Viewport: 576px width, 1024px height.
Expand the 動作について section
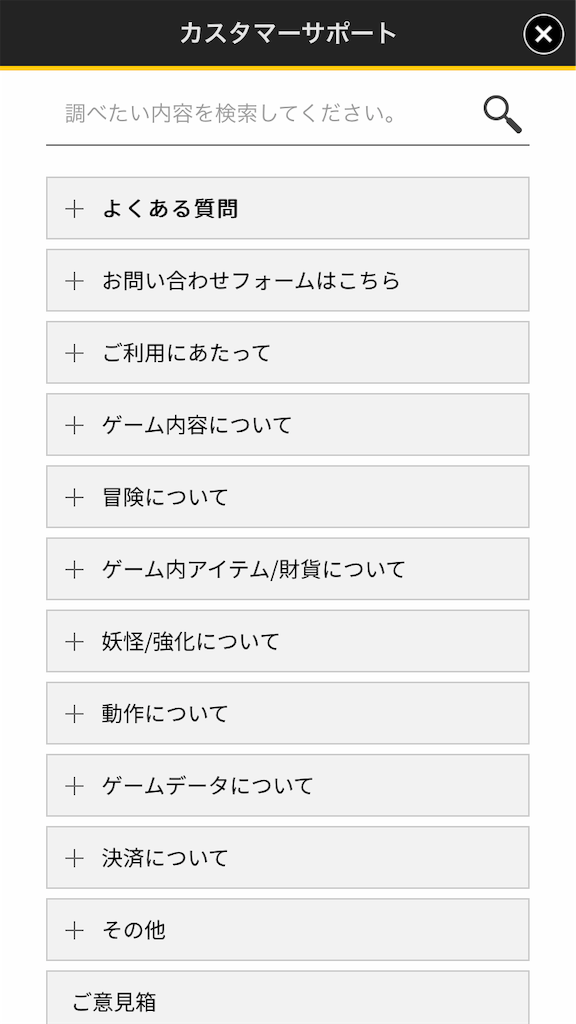[x=288, y=714]
